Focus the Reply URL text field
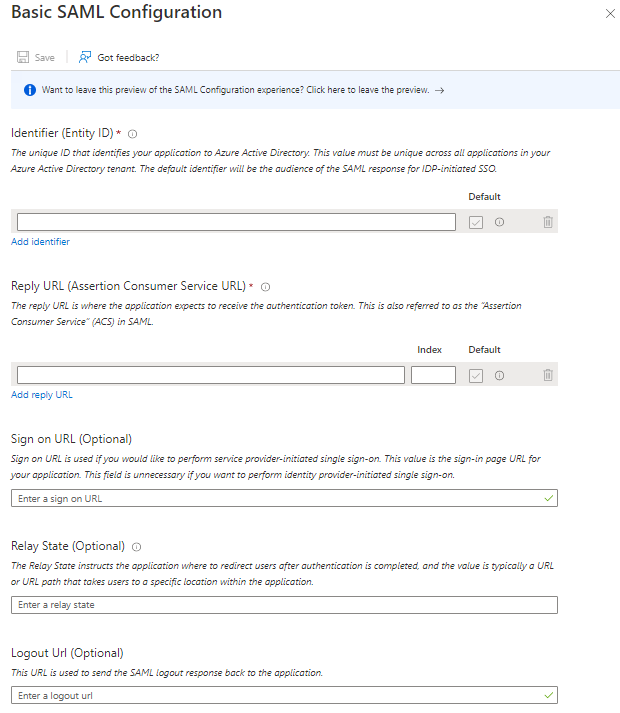Viewport: 620px width, 713px height. click(210, 375)
